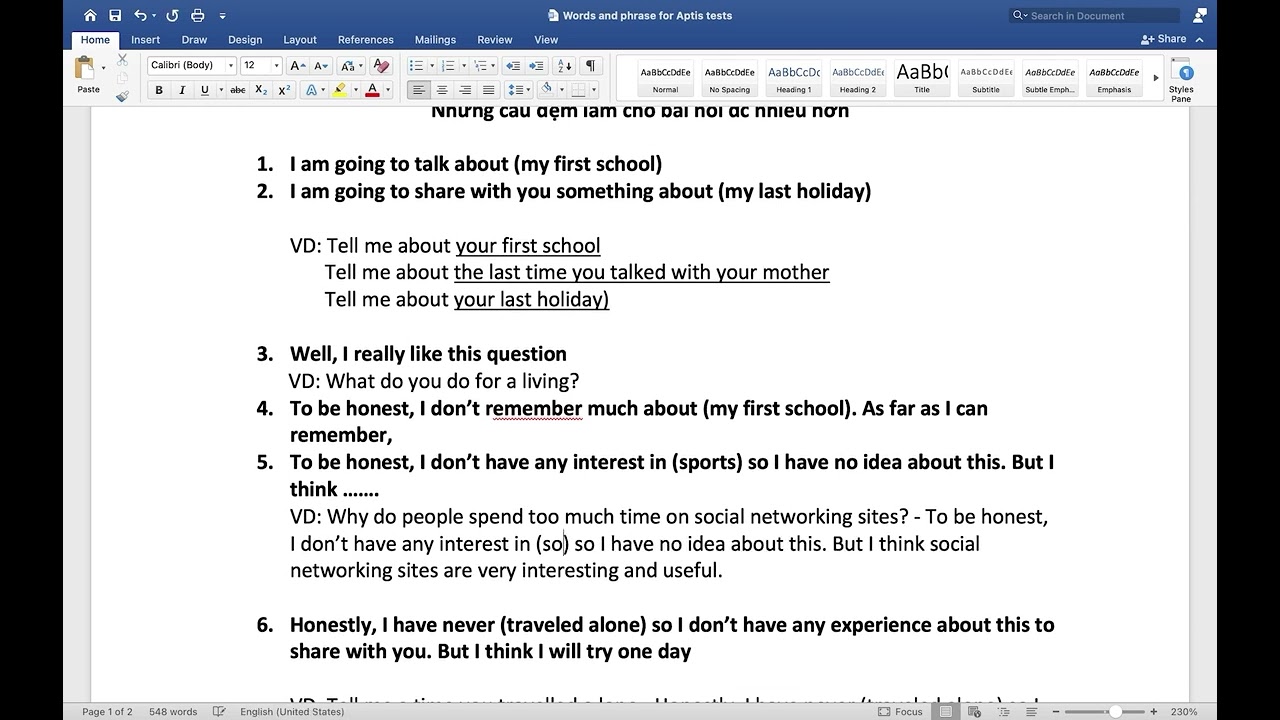The height and width of the screenshot is (720, 1280).
Task: Open Text Effects outlined A button
Action: 311,90
